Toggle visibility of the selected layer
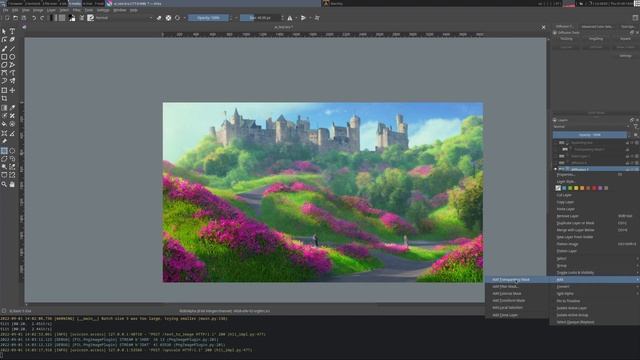 (x=555, y=169)
